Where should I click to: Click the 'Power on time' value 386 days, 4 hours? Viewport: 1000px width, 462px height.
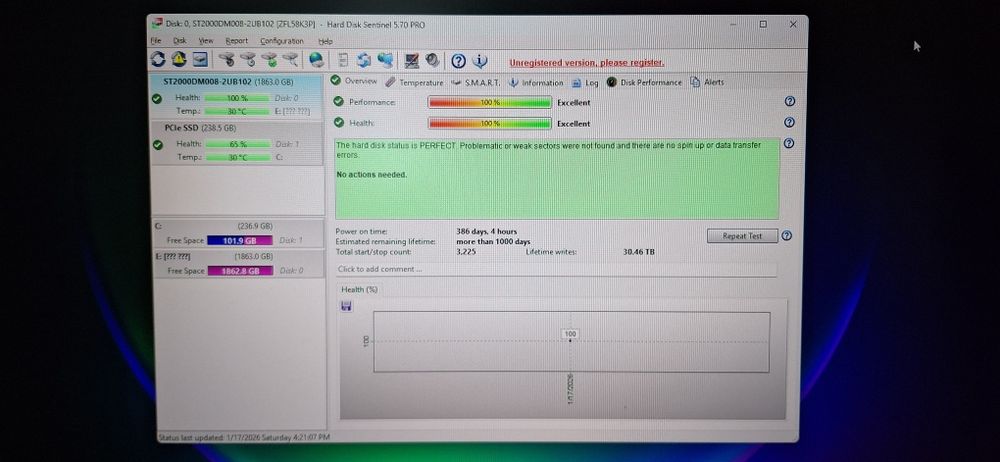(x=487, y=232)
